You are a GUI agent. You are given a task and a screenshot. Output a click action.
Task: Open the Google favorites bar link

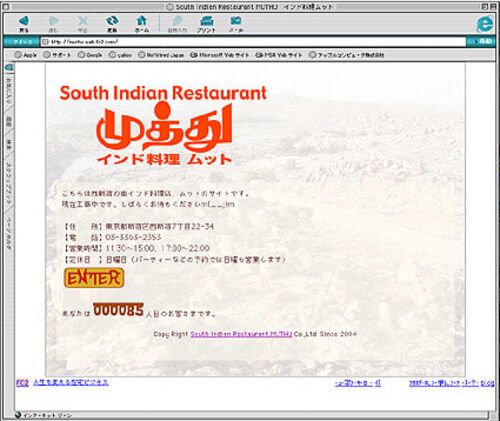[x=90, y=55]
